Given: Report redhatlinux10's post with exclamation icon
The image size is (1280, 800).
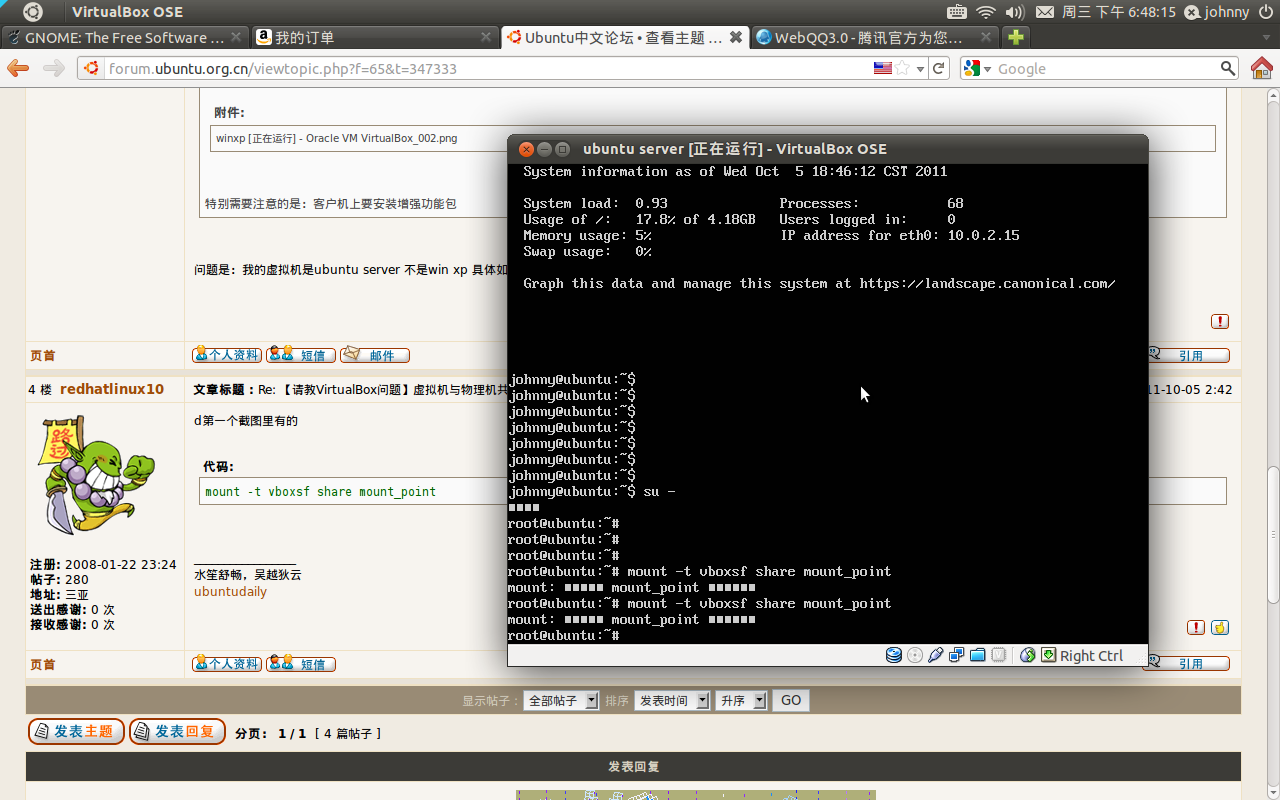Looking at the screenshot, I should (x=1196, y=627).
